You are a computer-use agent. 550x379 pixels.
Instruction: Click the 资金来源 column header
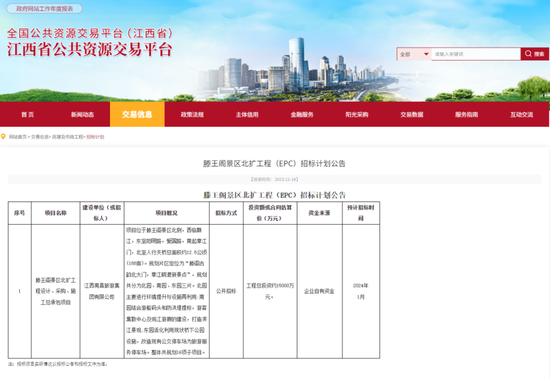(320, 213)
